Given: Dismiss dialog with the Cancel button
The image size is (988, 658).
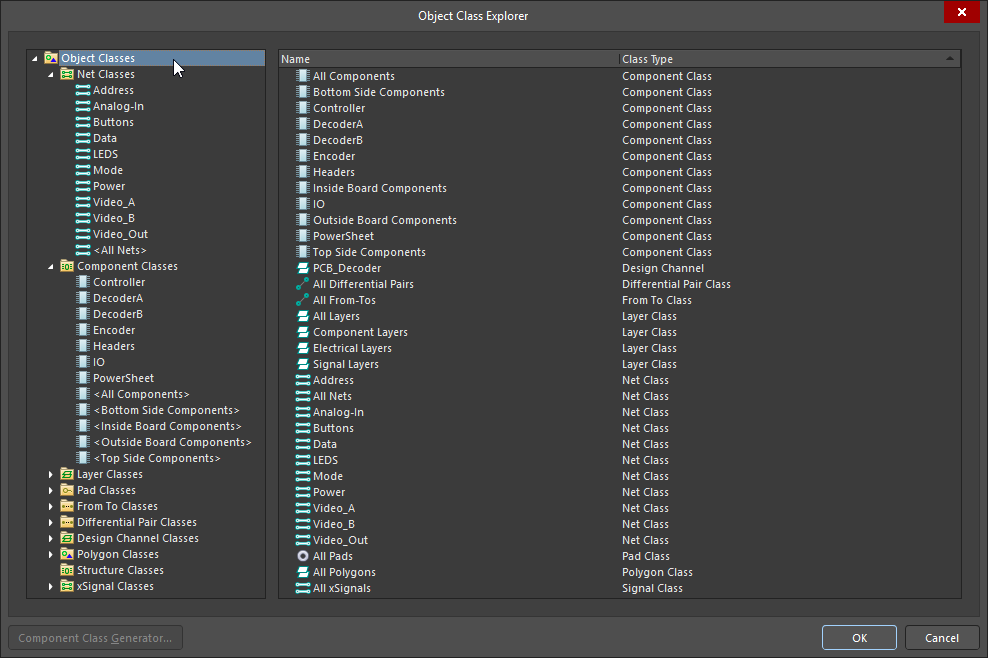Looking at the screenshot, I should pyautogui.click(x=941, y=638).
